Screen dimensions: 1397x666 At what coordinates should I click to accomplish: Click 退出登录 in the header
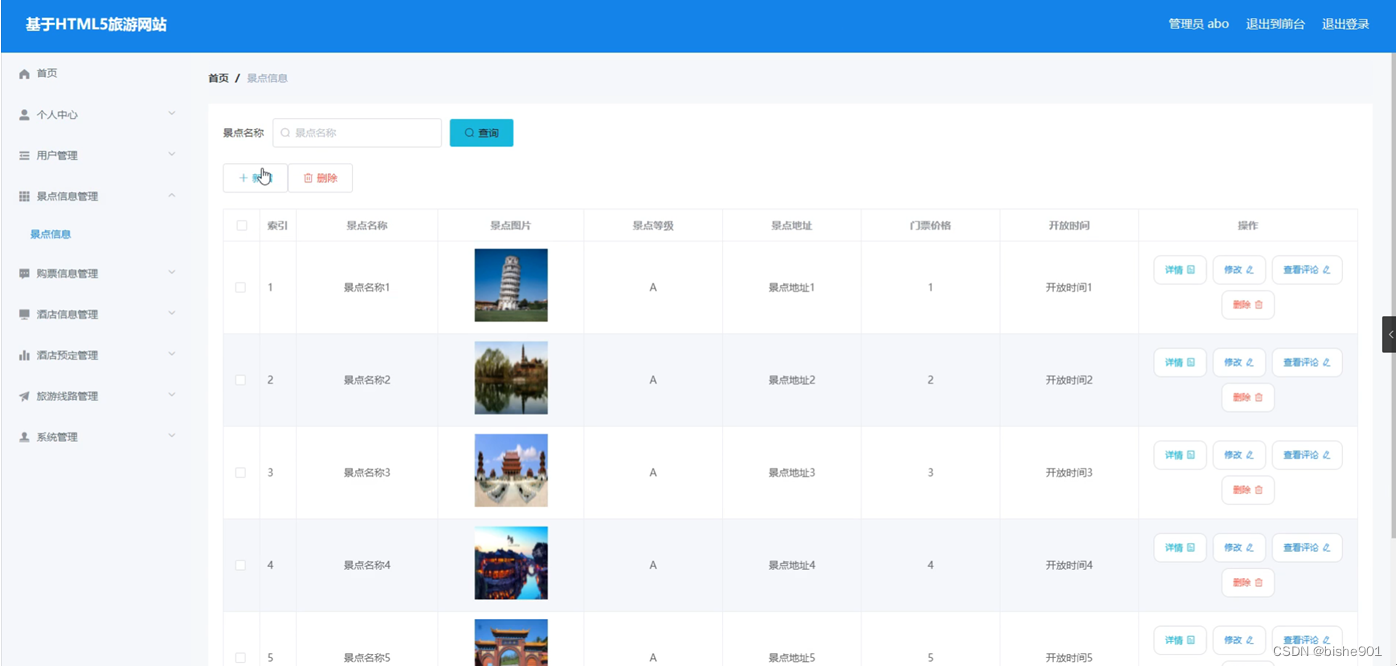click(x=1345, y=24)
